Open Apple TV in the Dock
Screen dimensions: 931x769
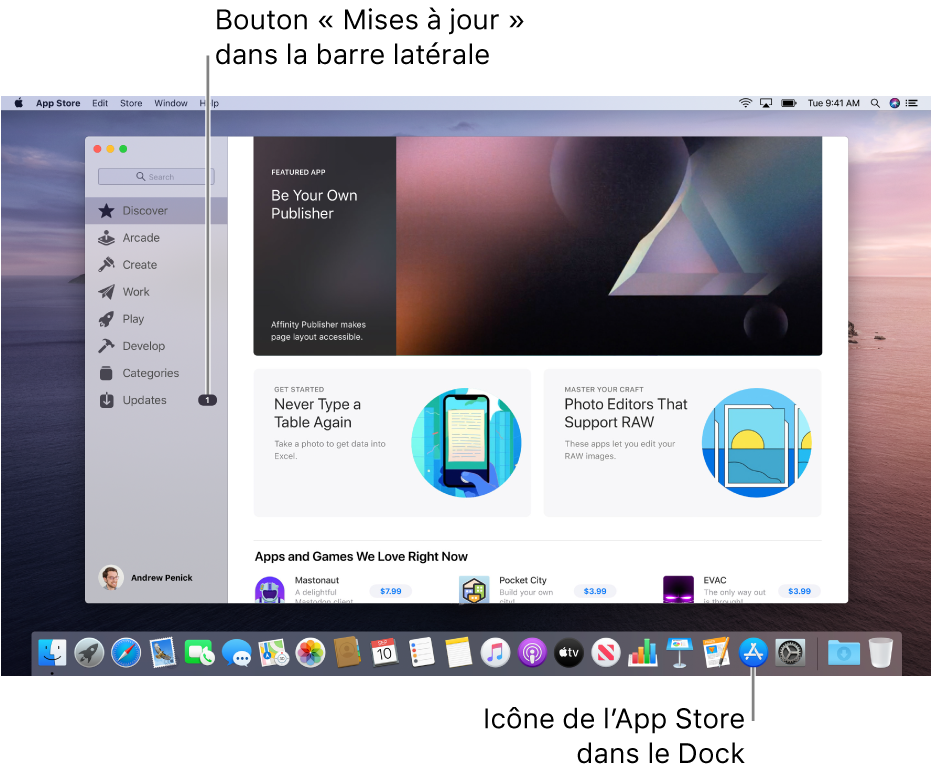[x=569, y=653]
